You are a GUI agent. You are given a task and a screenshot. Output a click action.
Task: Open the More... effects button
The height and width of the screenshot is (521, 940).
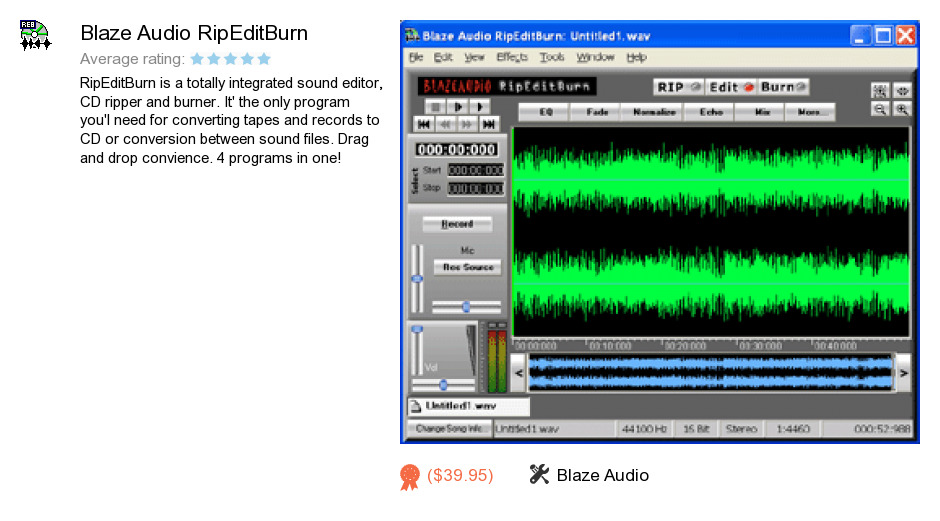click(811, 112)
